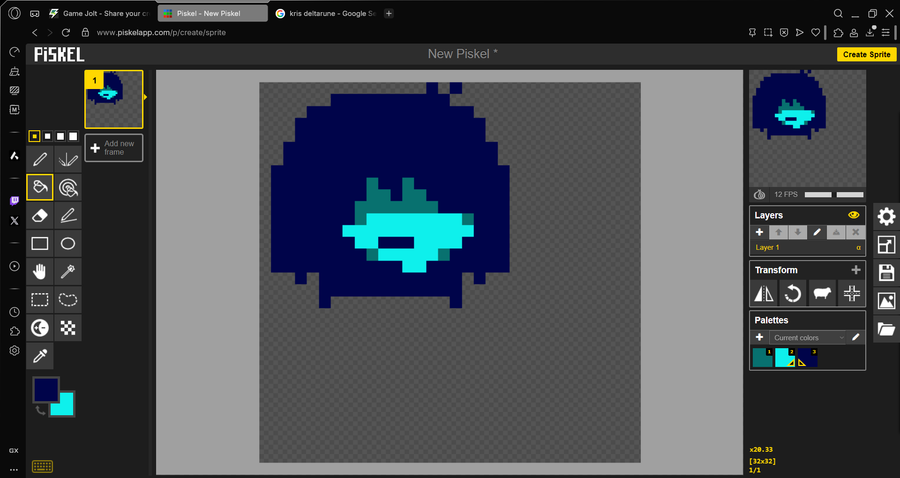This screenshot has height=478, width=900.
Task: Adjust the 12 FPS slider
Action: click(833, 195)
